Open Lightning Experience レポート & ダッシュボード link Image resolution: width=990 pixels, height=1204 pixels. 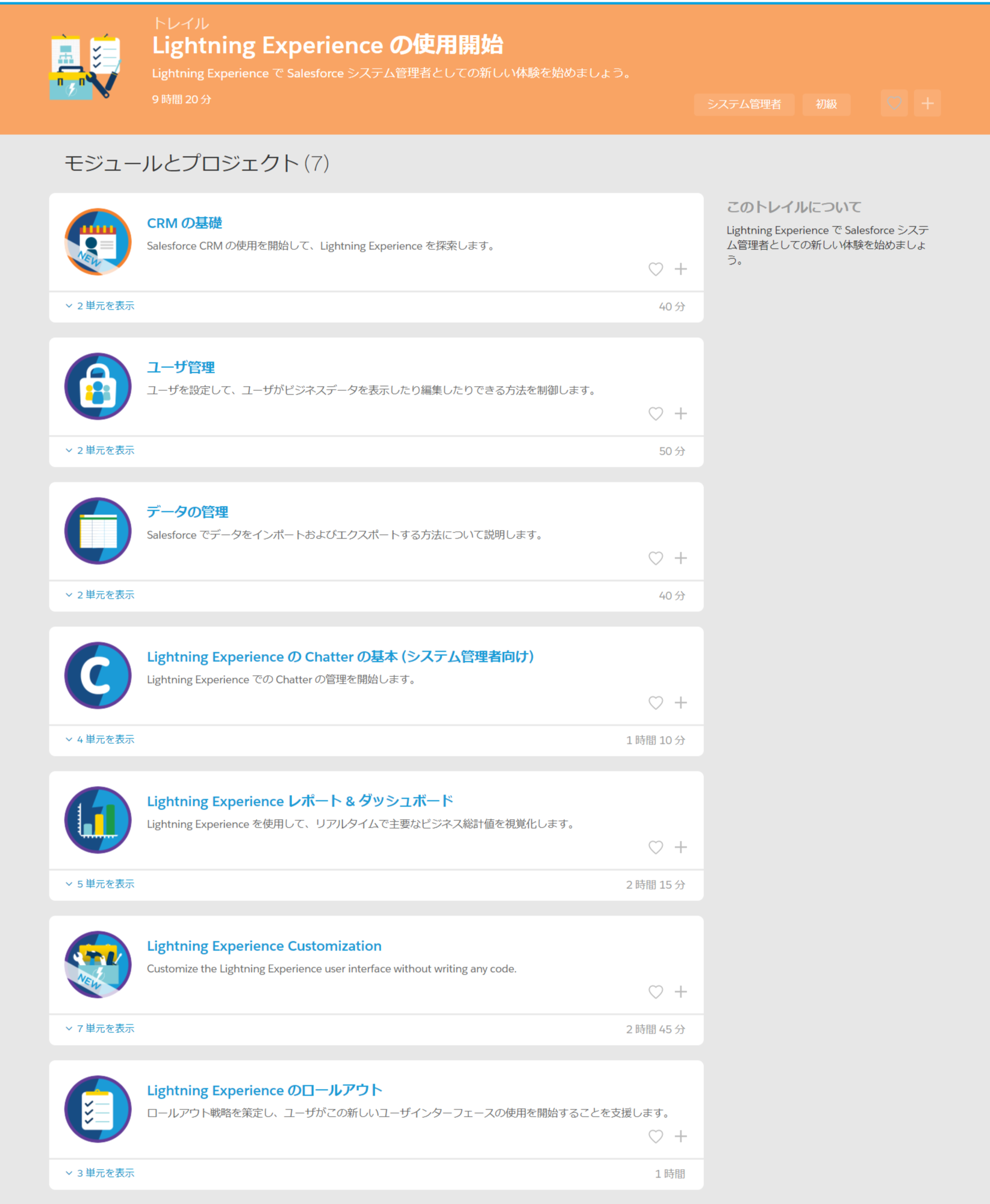coord(300,801)
